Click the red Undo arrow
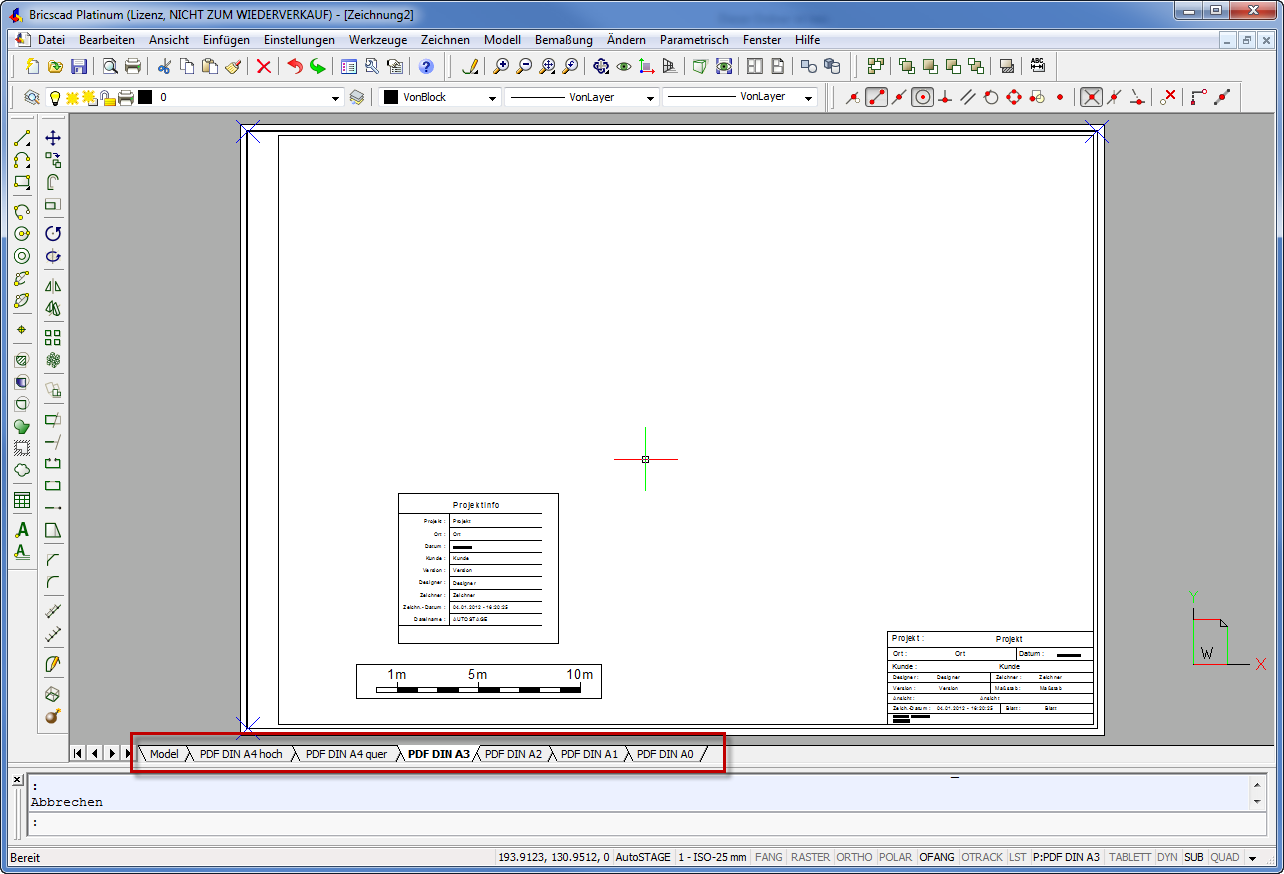Viewport: 1284px width, 874px height. [294, 67]
